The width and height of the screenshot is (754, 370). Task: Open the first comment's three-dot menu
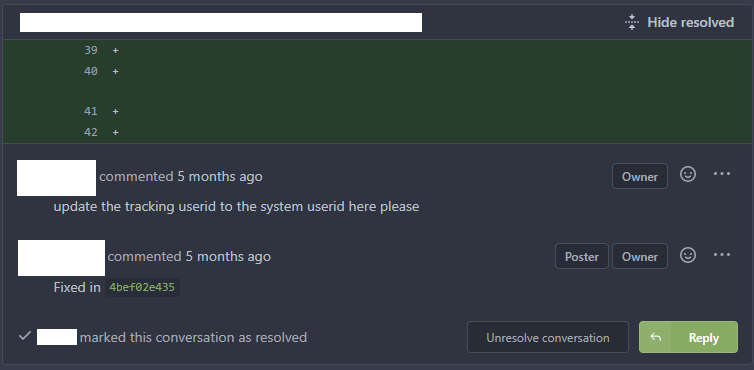click(722, 174)
